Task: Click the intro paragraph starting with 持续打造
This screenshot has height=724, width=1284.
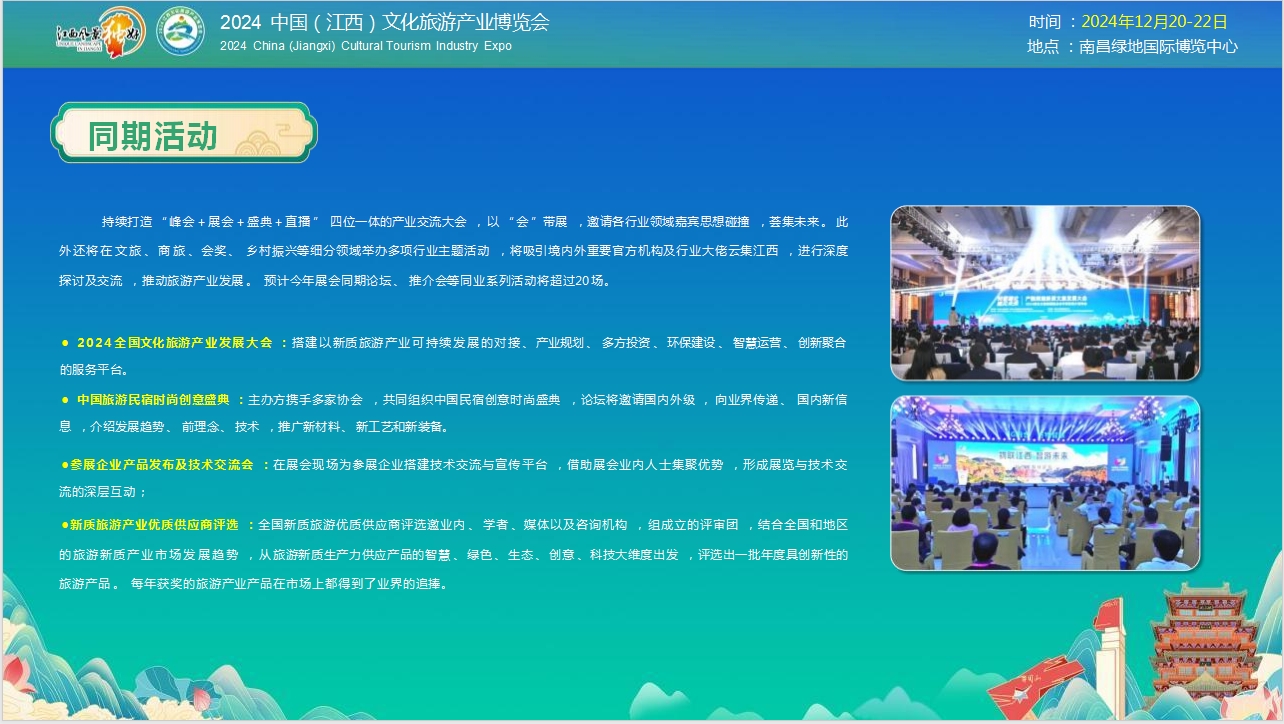Action: (x=453, y=251)
